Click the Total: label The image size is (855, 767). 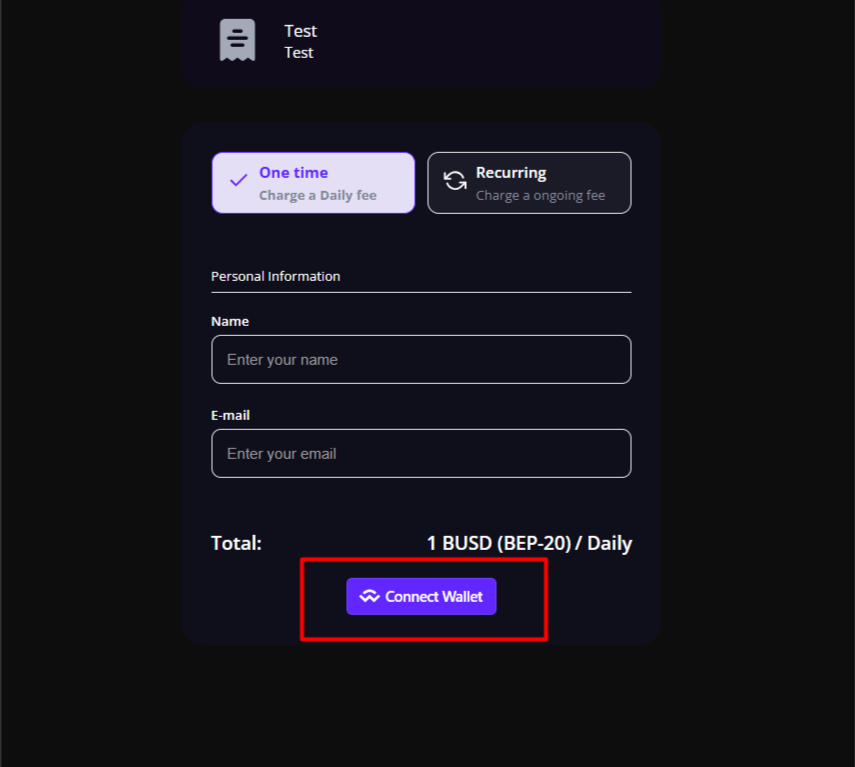(236, 544)
